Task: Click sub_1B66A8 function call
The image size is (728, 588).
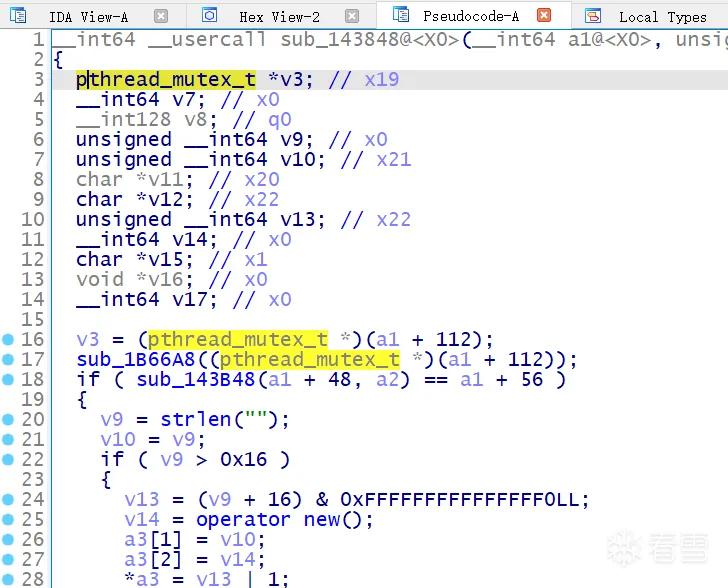Action: [x=136, y=359]
